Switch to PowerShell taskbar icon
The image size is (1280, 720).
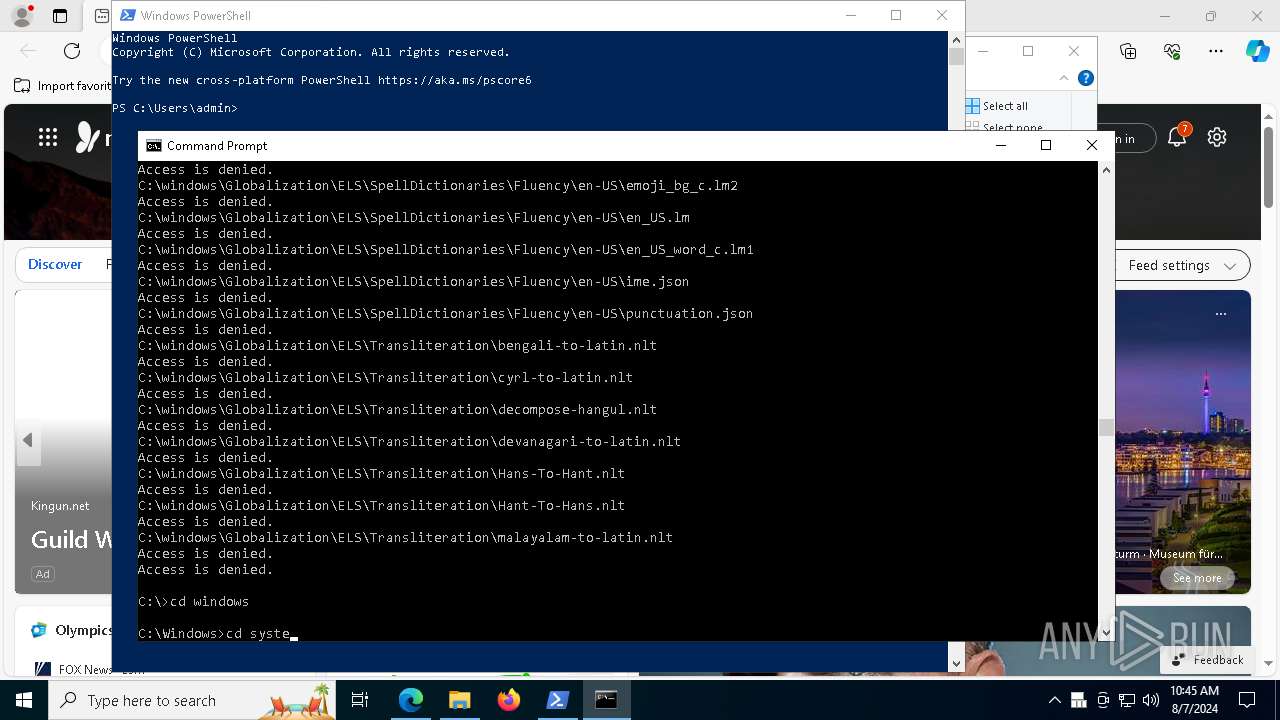click(x=558, y=700)
